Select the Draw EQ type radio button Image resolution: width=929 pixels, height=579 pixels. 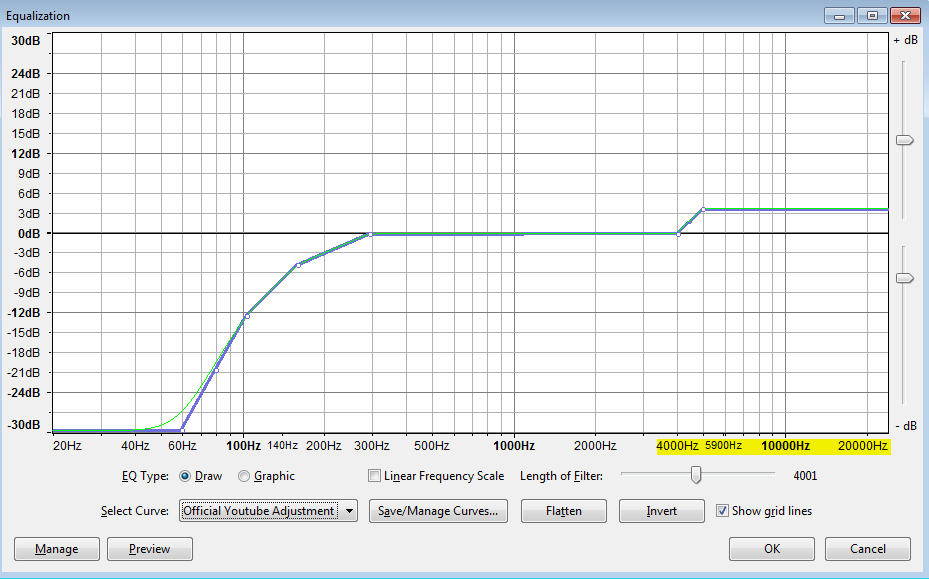(185, 476)
